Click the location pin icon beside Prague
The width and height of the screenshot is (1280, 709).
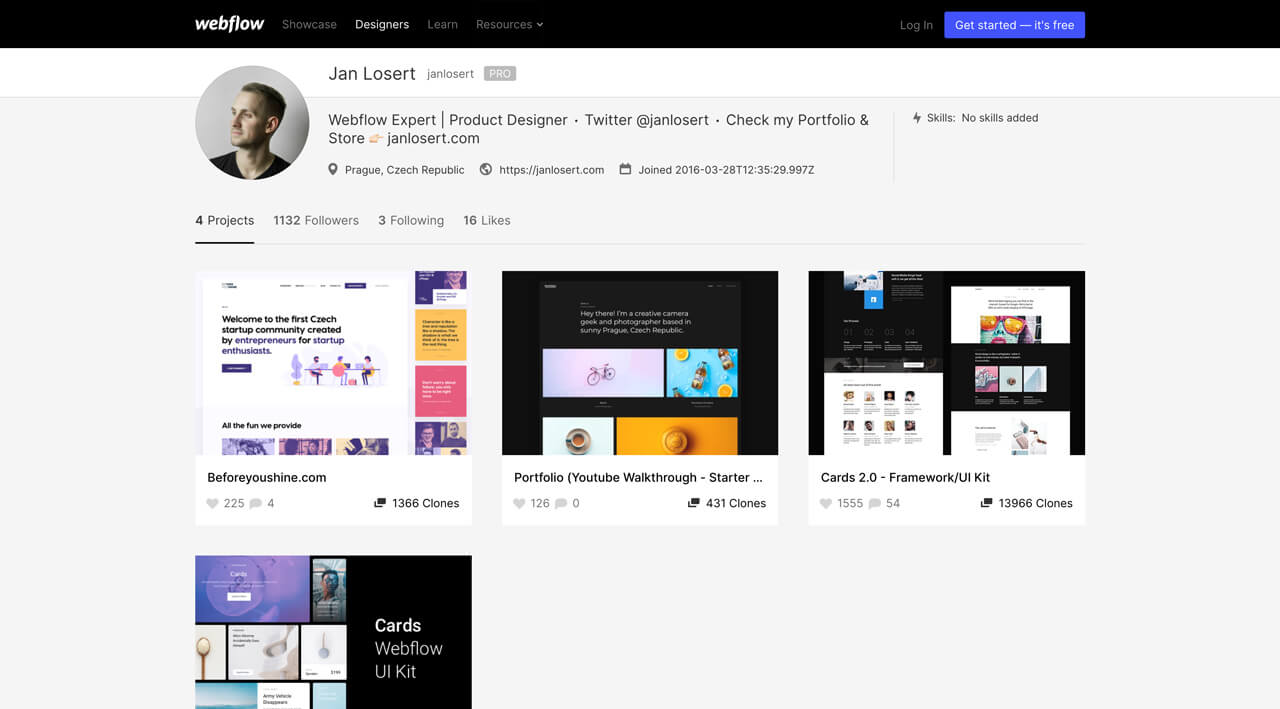pyautogui.click(x=333, y=170)
